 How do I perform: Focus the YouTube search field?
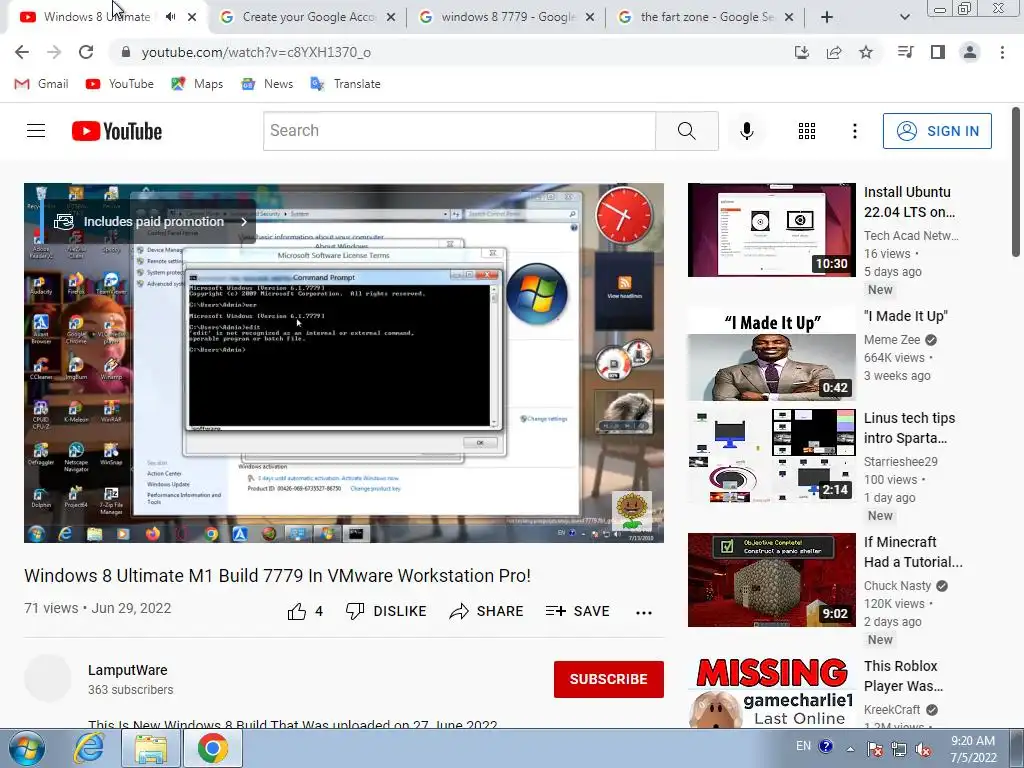(x=459, y=131)
